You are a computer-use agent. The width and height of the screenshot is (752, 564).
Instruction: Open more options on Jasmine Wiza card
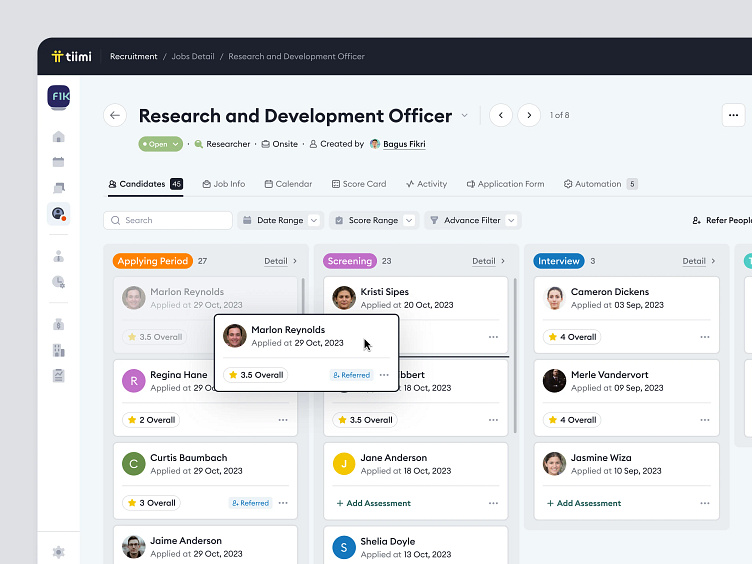pyautogui.click(x=705, y=503)
